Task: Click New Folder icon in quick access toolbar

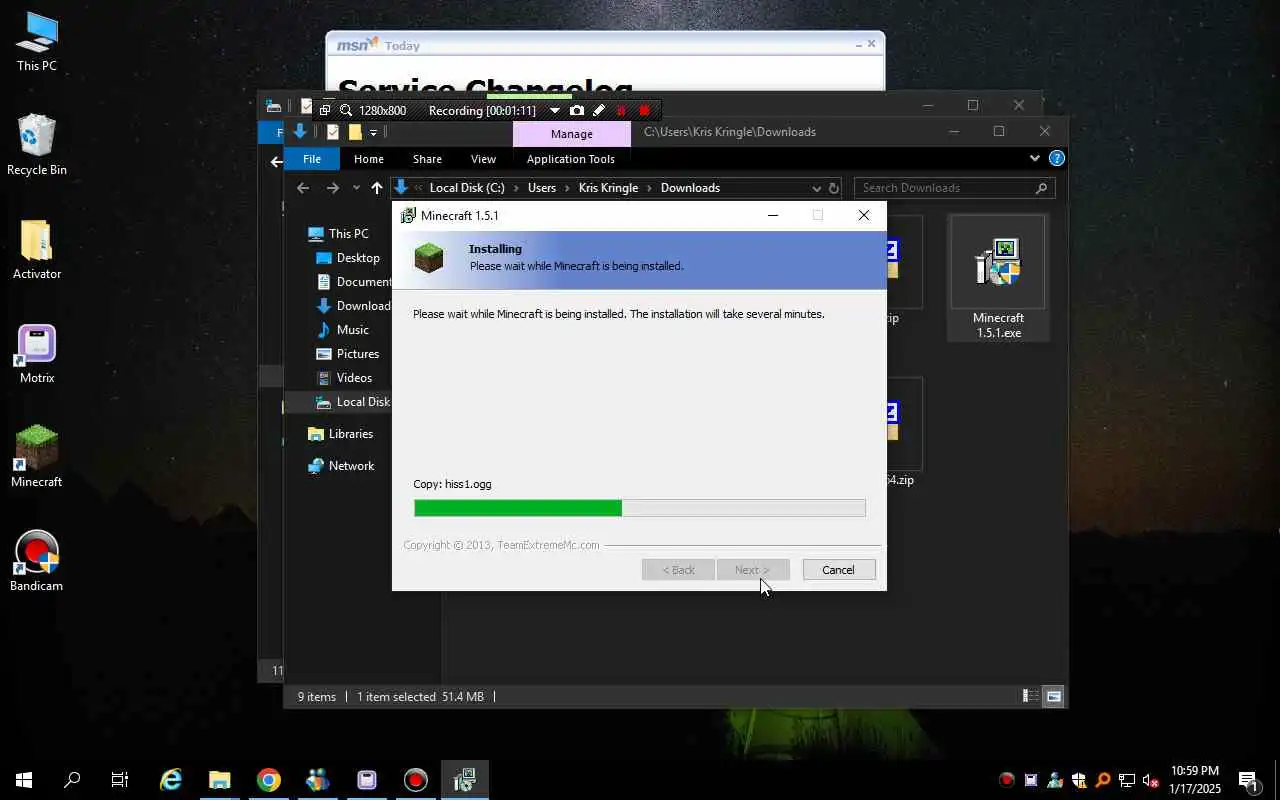Action: pyautogui.click(x=354, y=132)
